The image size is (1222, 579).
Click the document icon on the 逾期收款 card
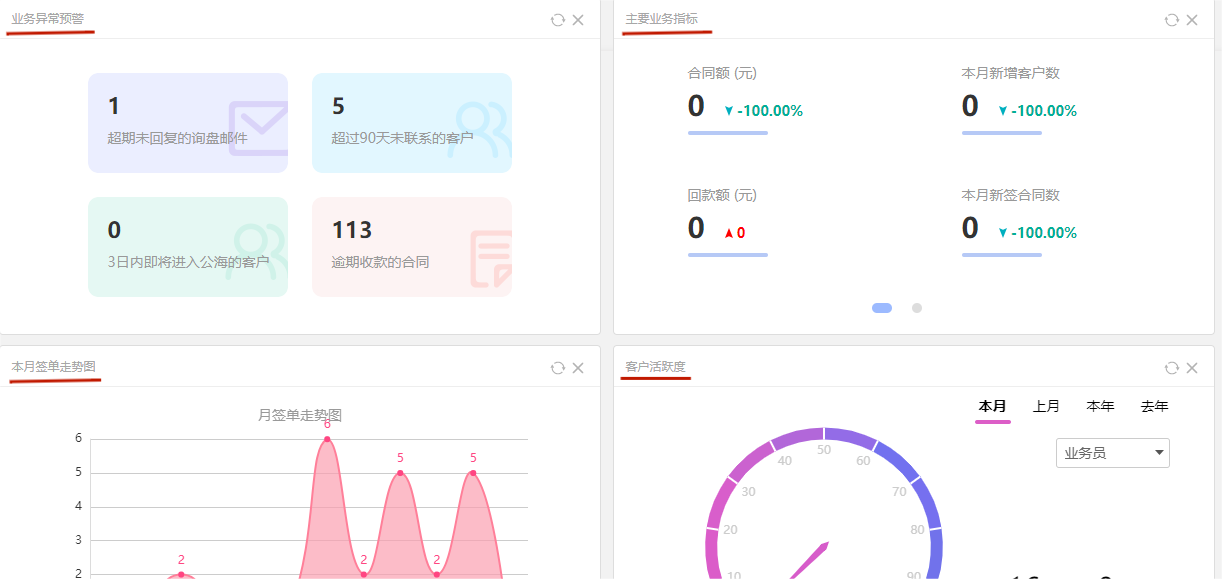click(x=492, y=259)
